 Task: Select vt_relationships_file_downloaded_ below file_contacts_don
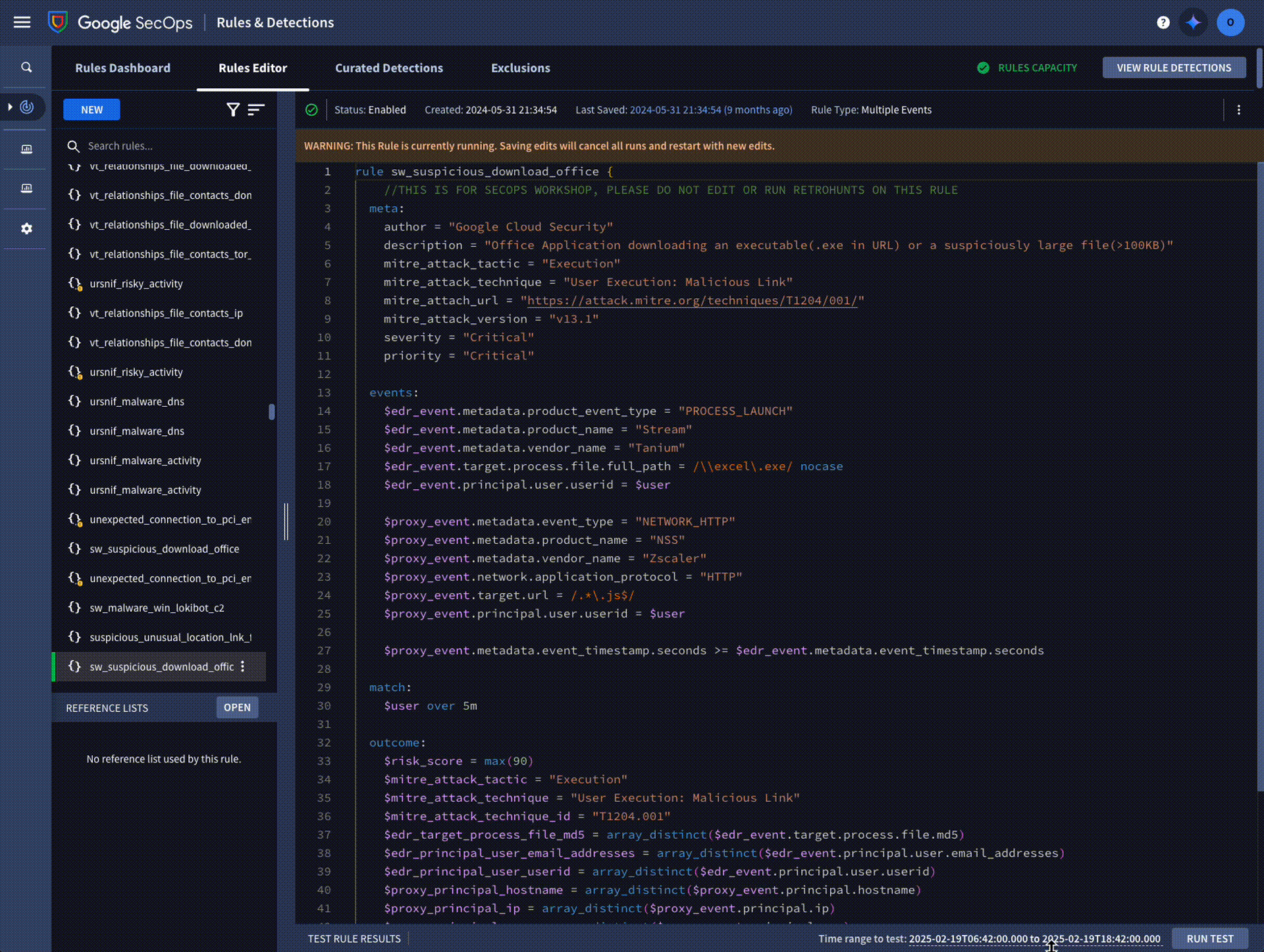[x=170, y=225]
